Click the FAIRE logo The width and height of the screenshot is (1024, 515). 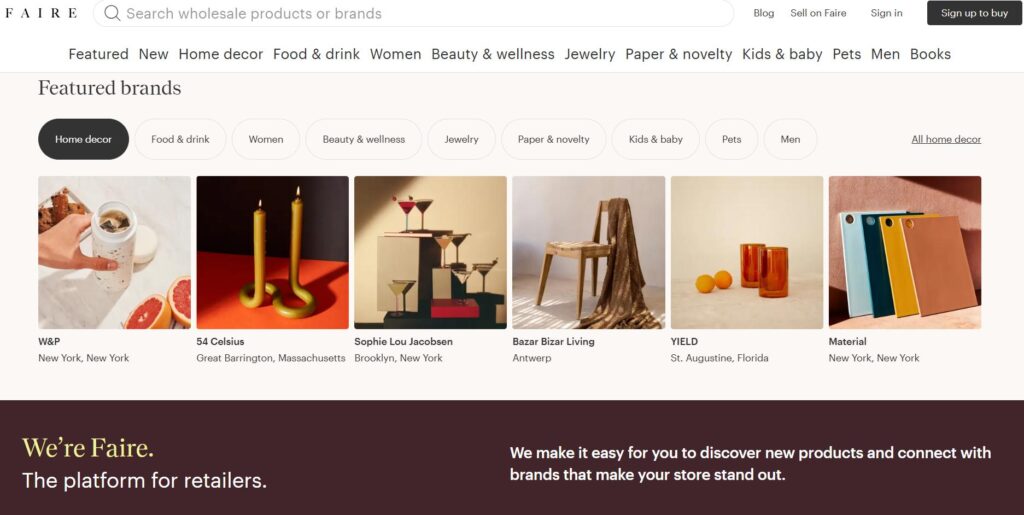click(41, 13)
